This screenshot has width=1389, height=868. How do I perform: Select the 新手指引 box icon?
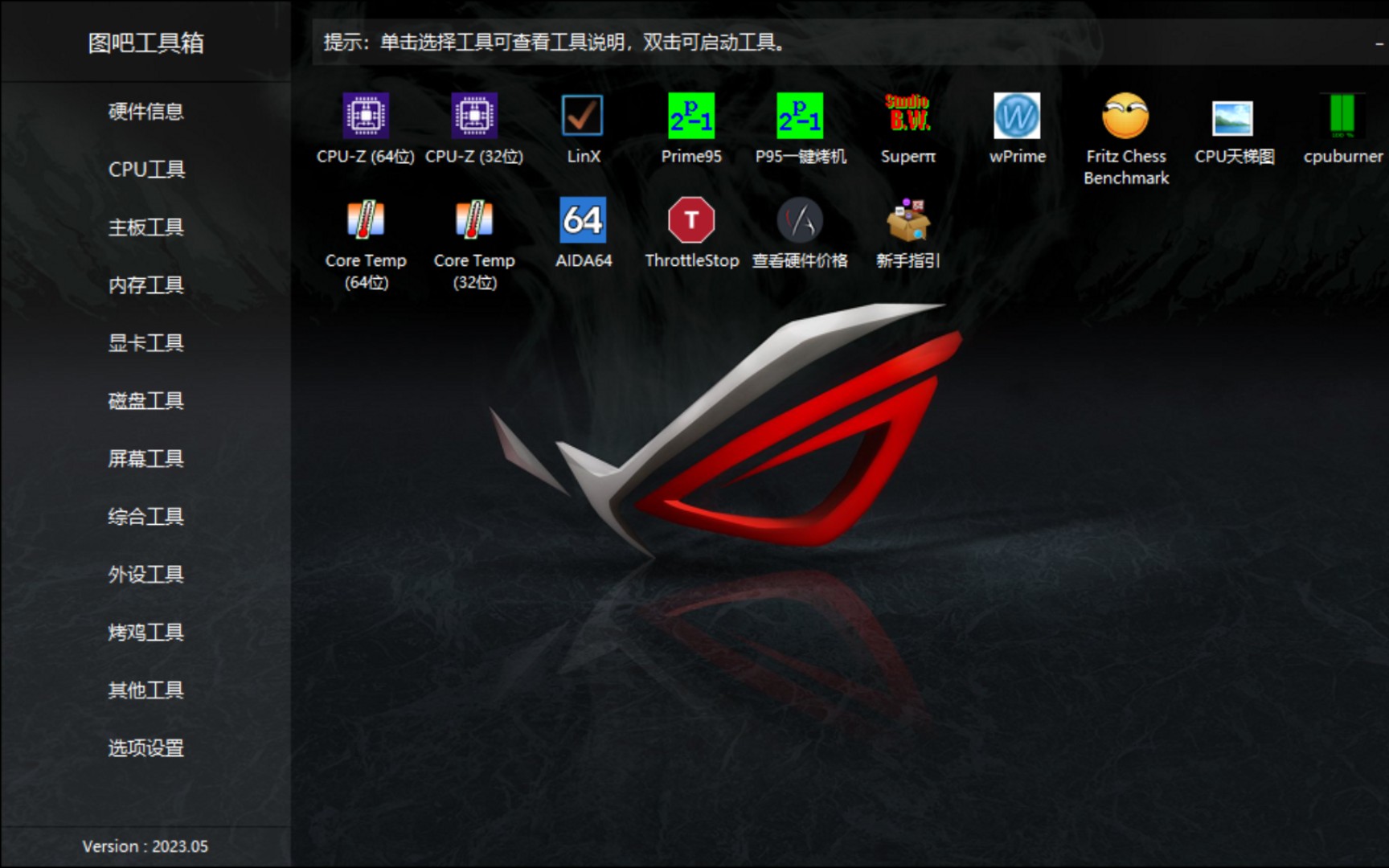tap(908, 220)
